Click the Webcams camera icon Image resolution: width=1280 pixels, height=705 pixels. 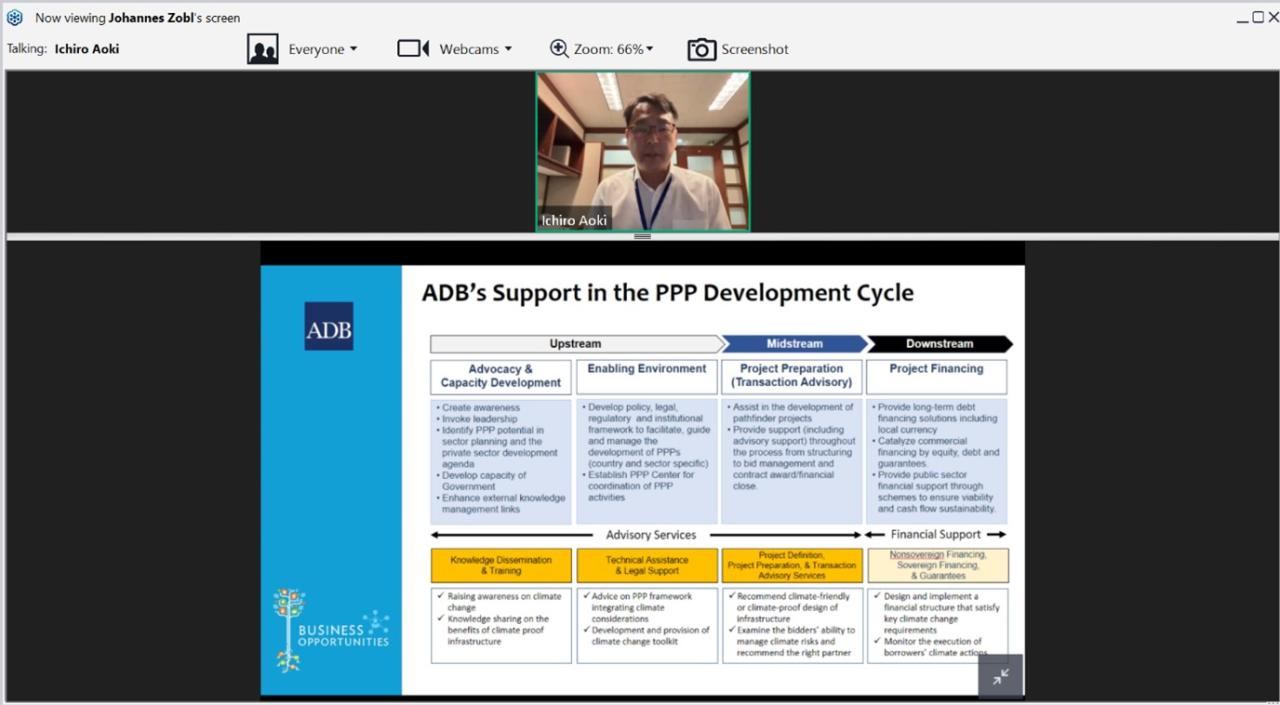click(413, 48)
